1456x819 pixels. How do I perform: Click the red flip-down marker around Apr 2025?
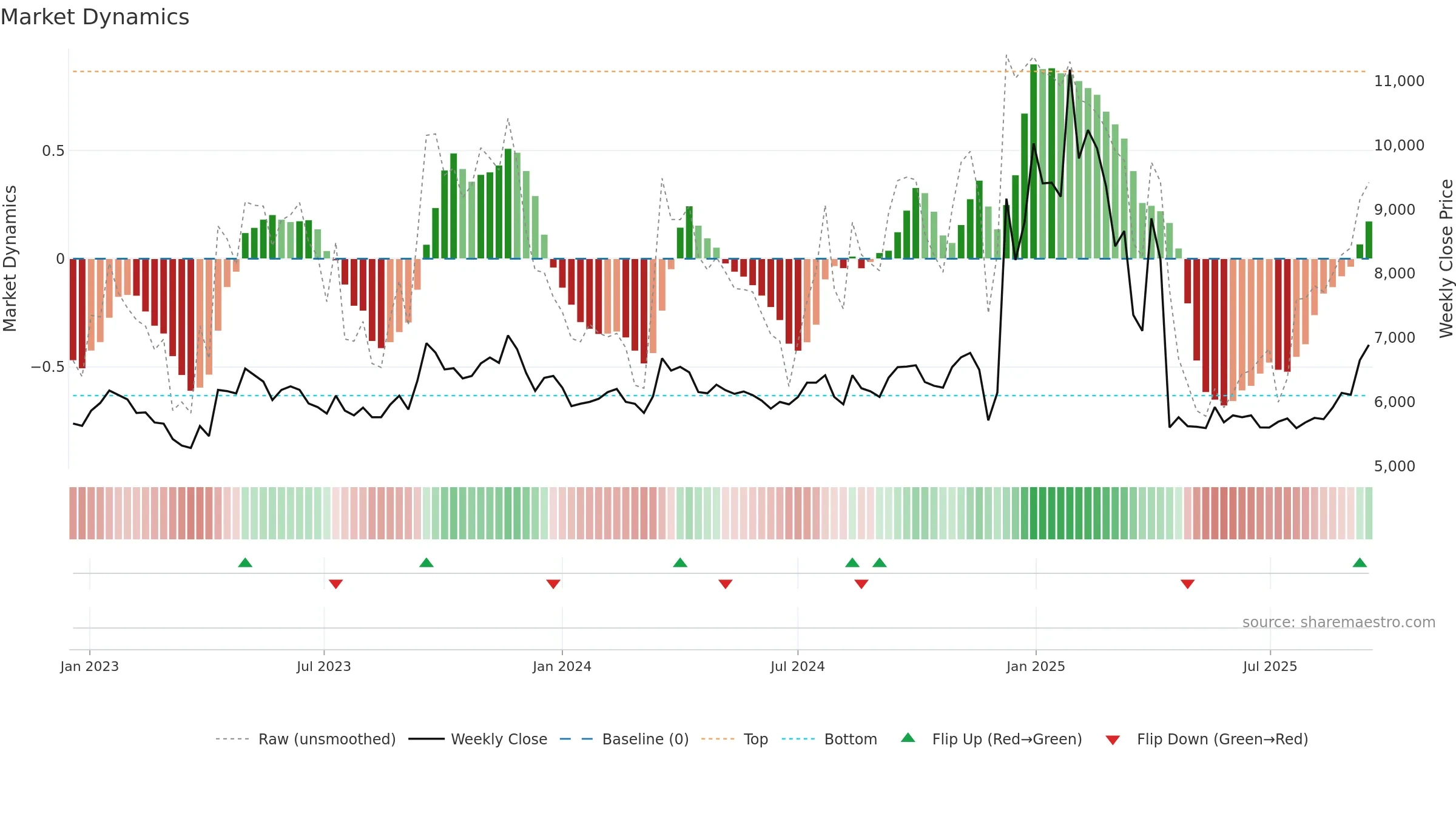(1188, 584)
